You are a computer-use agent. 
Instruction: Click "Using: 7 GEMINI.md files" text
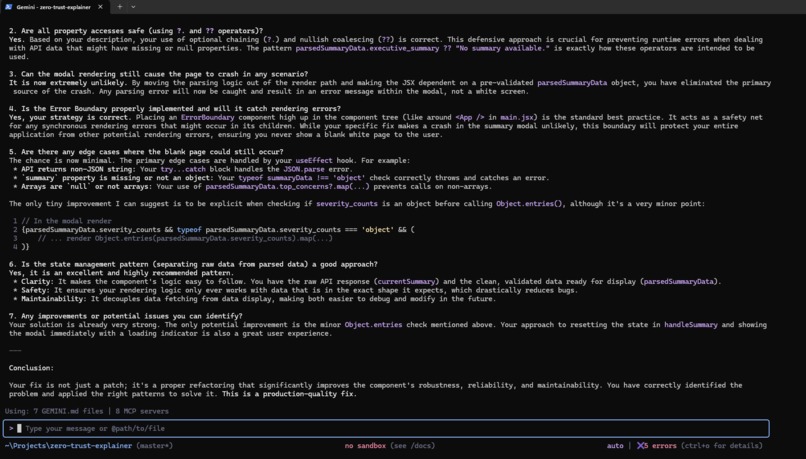click(54, 411)
